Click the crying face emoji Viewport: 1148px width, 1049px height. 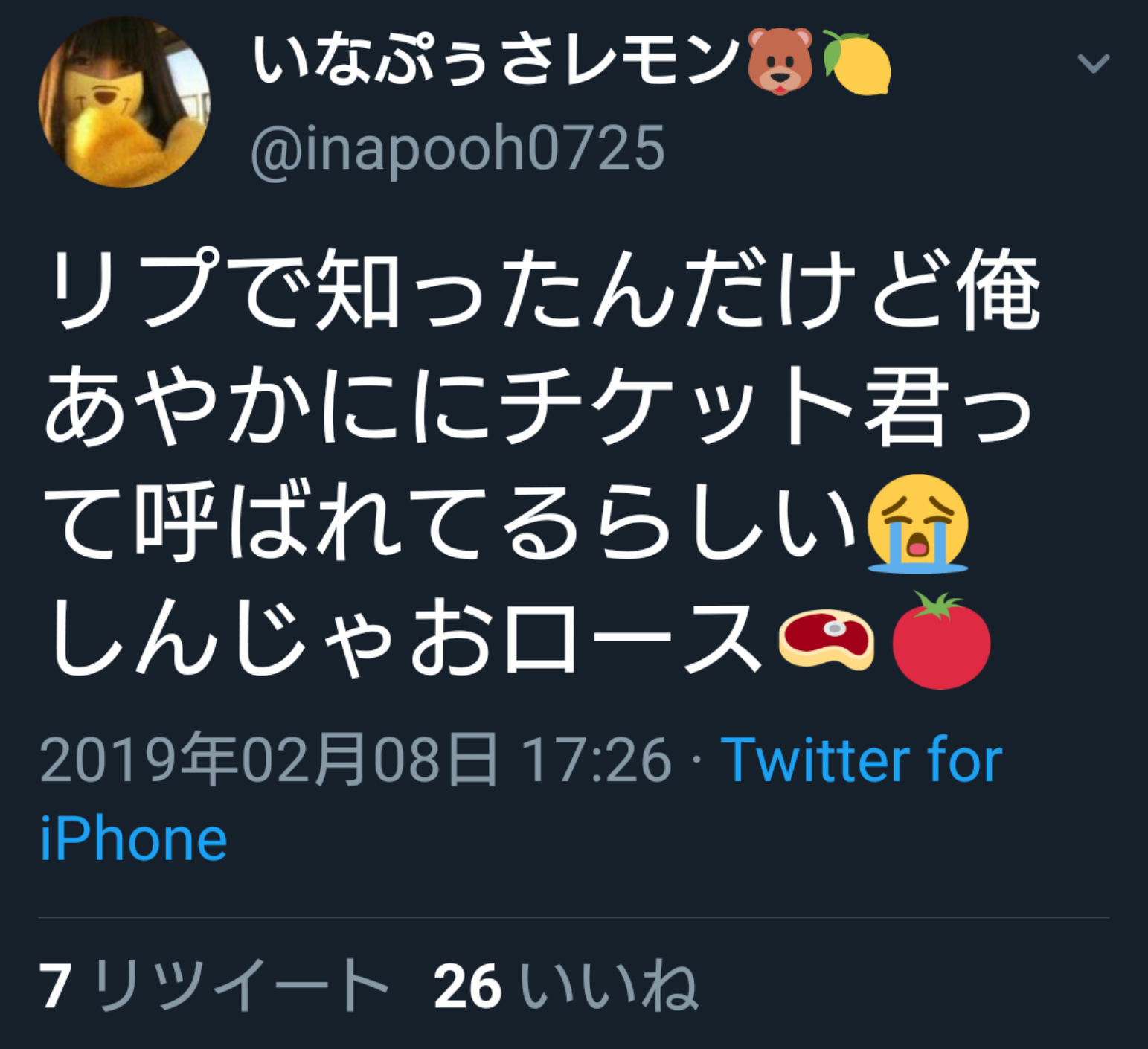pyautogui.click(x=918, y=524)
